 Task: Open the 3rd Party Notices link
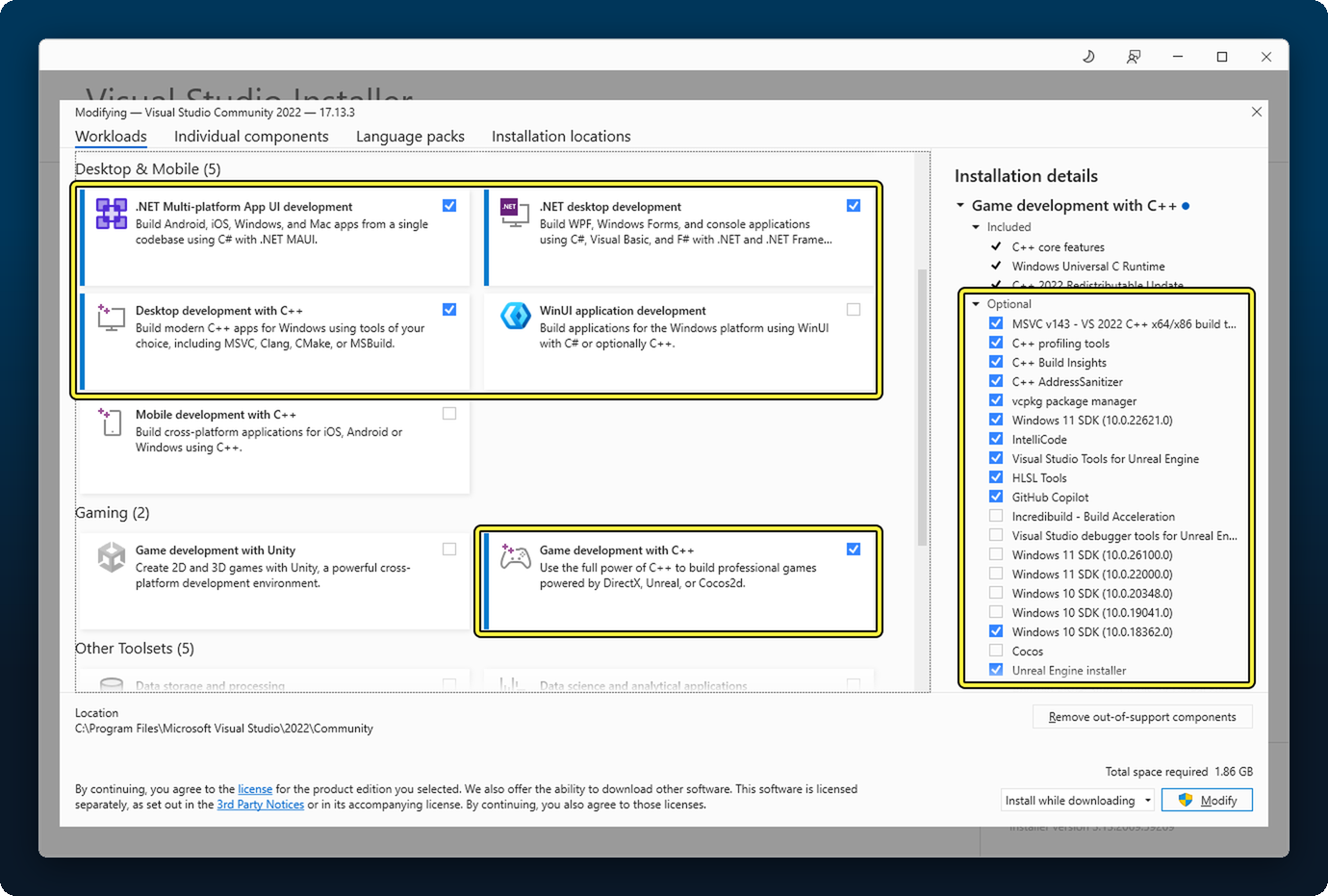pos(261,805)
